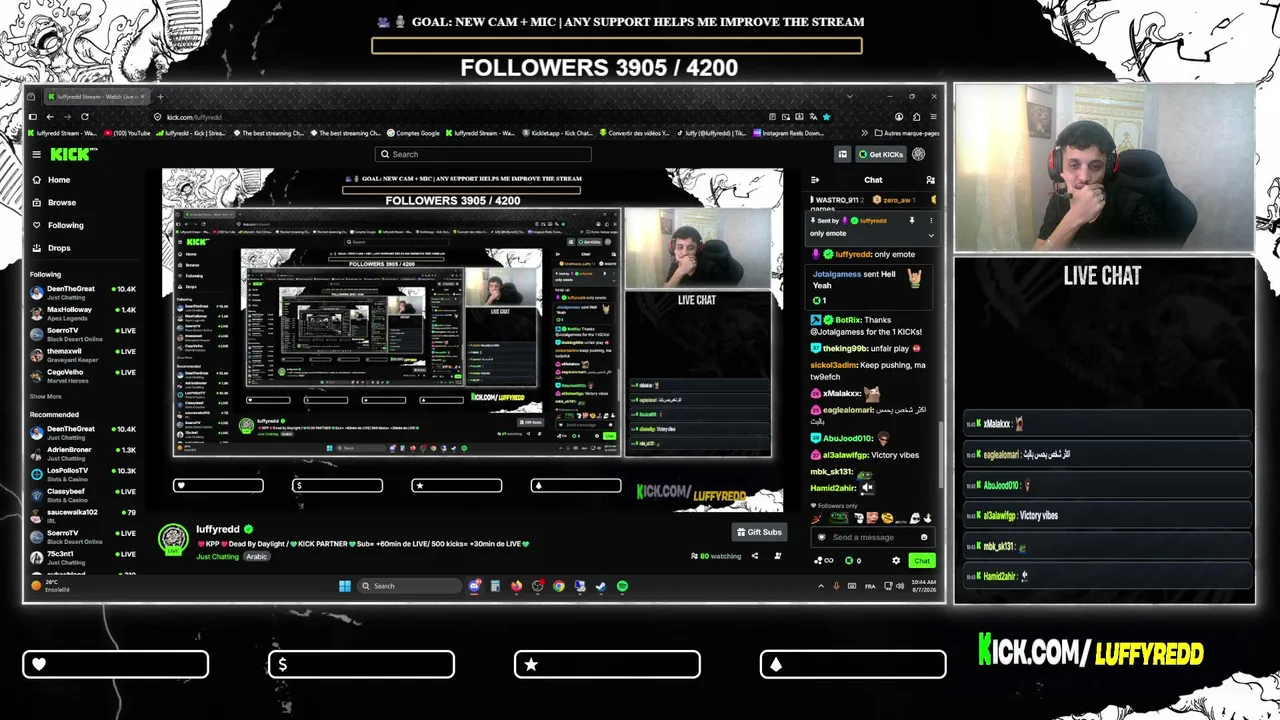Click Jotalgamess username in chat
The height and width of the screenshot is (720, 1280).
836,274
